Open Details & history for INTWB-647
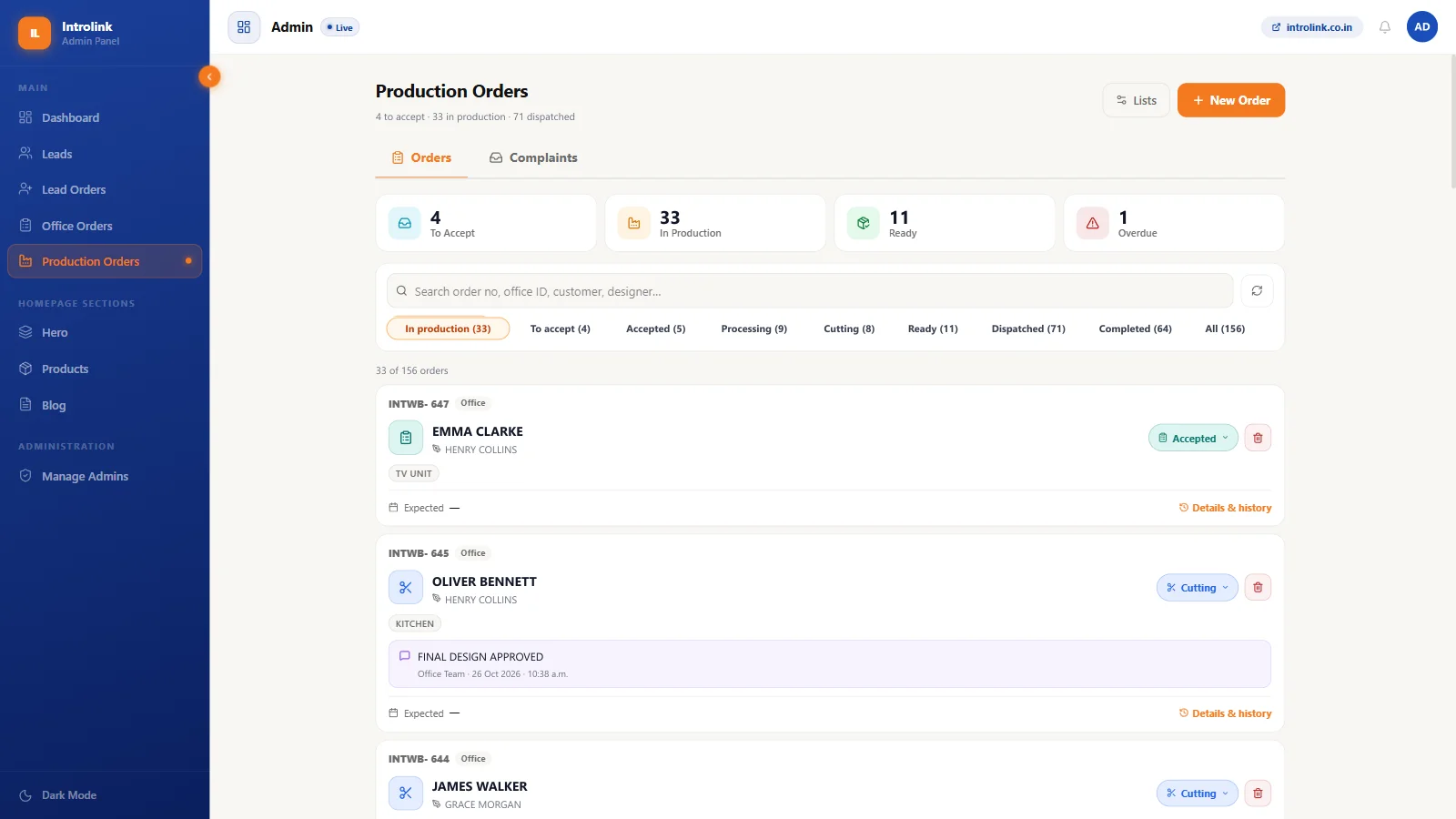Image resolution: width=1456 pixels, height=819 pixels. (1226, 508)
